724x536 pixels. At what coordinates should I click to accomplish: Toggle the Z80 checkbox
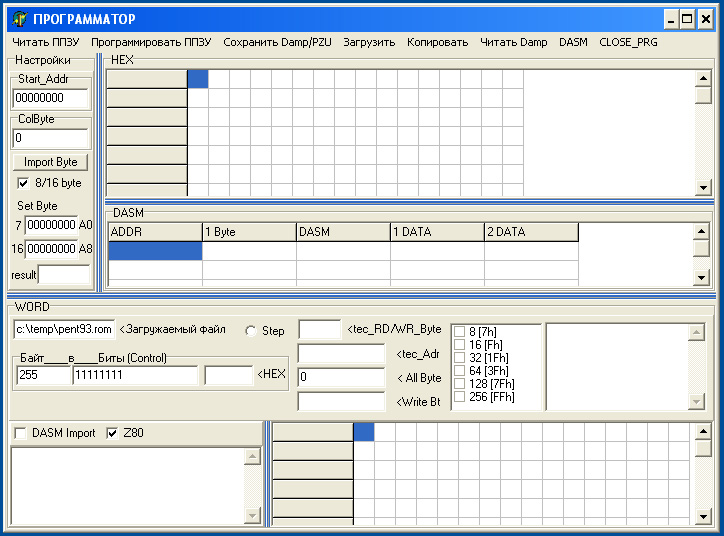[x=112, y=433]
